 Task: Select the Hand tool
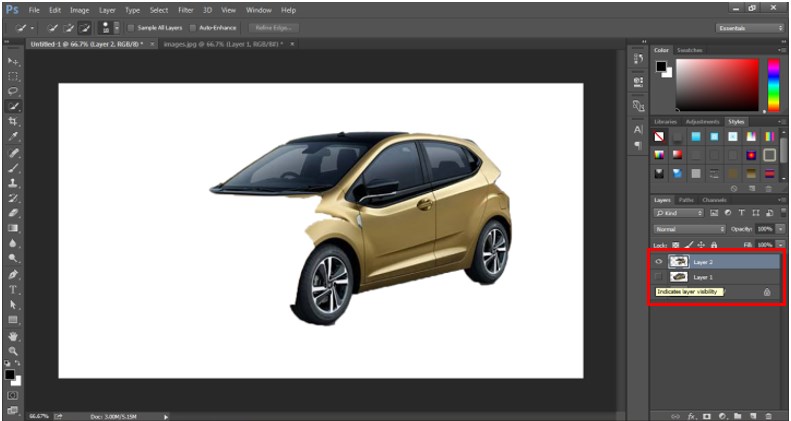coord(13,335)
